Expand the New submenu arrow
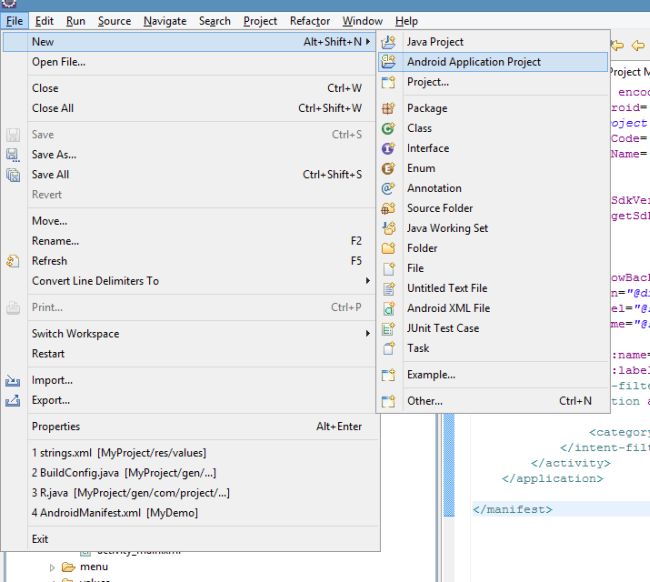 (368, 41)
